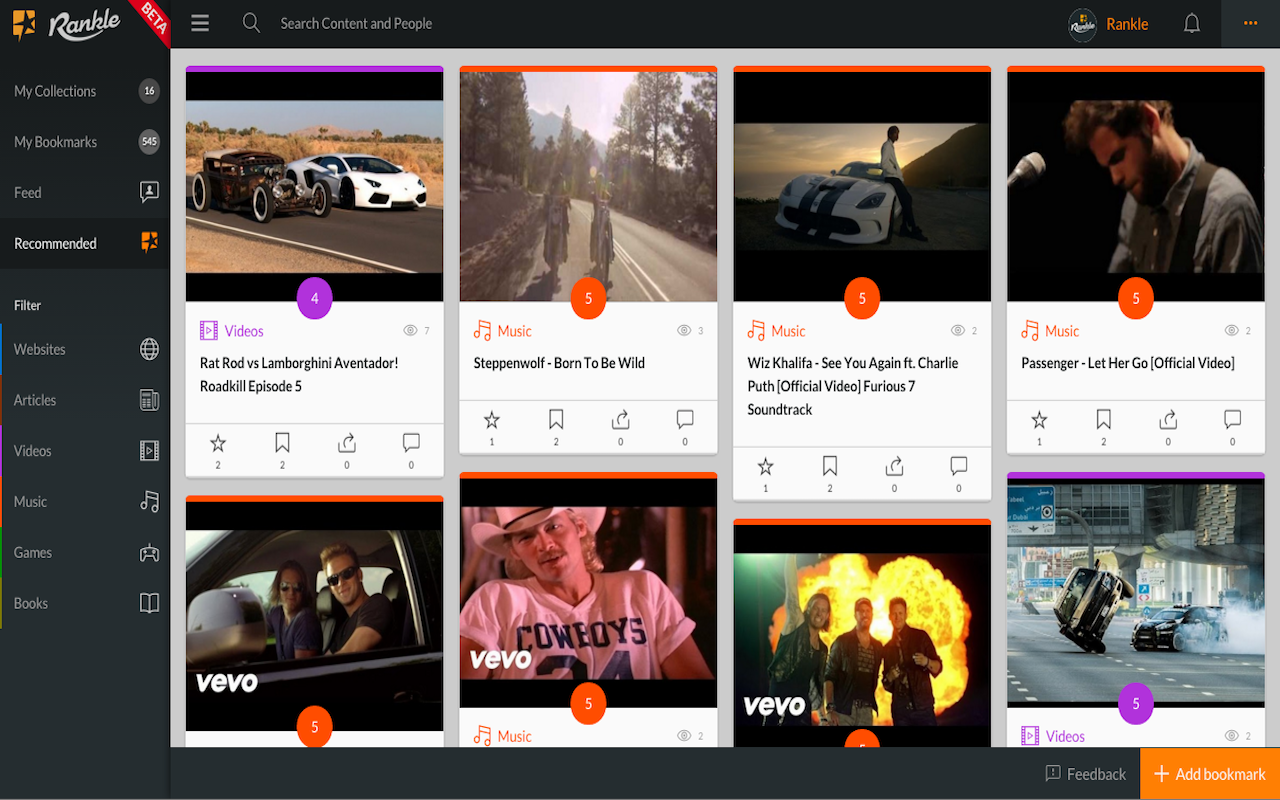Bookmark the Rat Rod vs Lamborghini card
1280x800 pixels.
pos(282,443)
